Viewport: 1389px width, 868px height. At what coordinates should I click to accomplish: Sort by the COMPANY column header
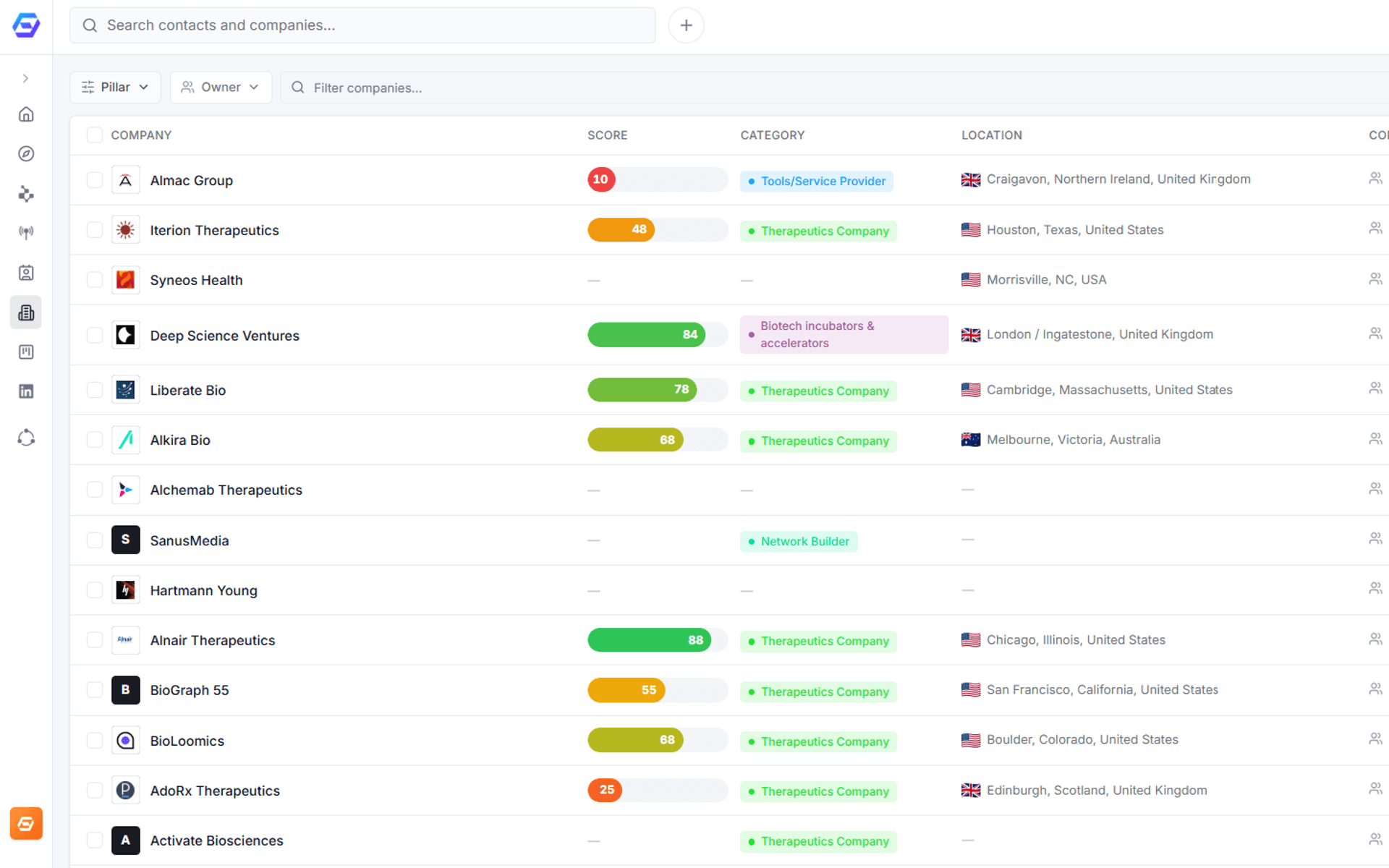coord(141,135)
